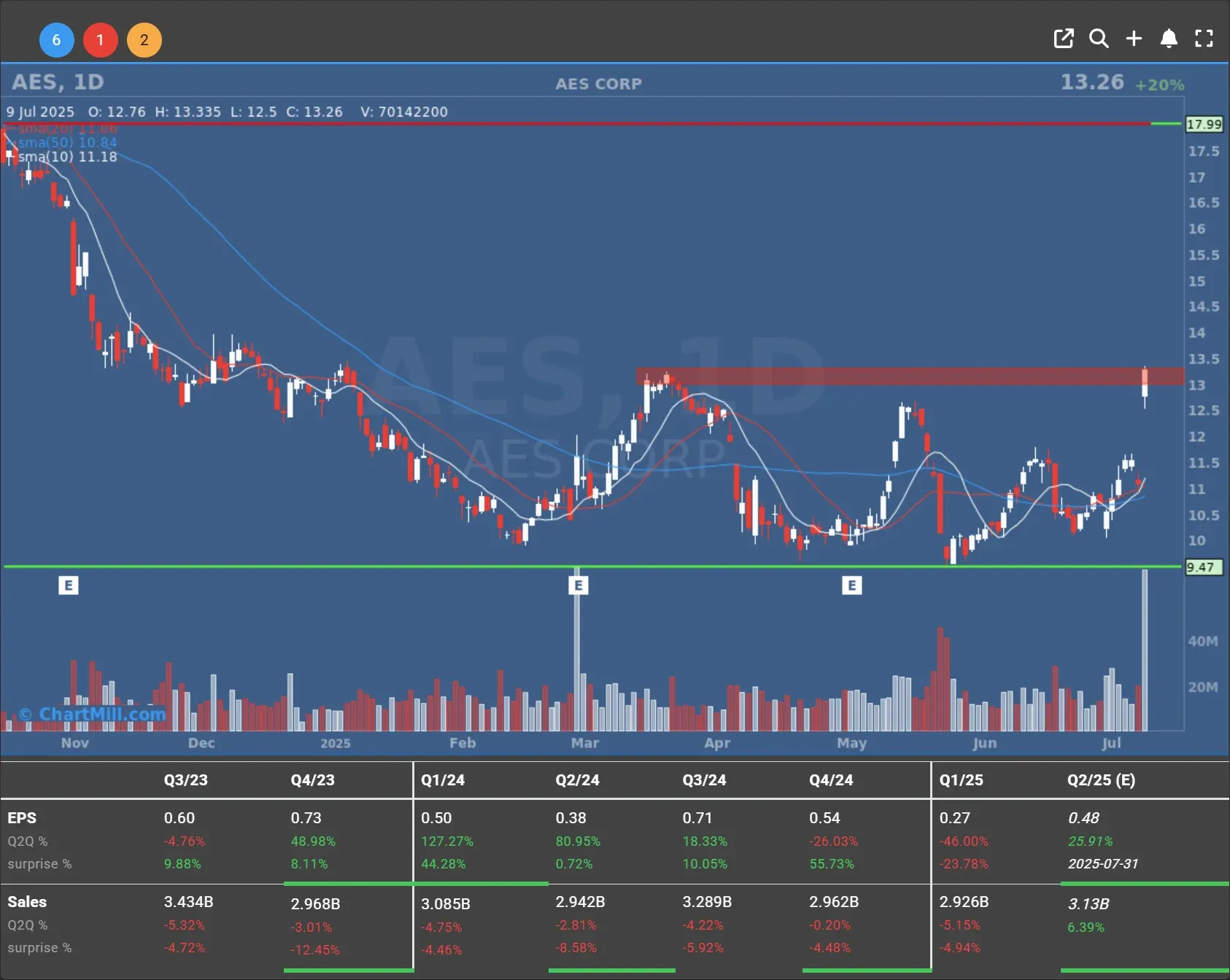Click the 2025 year axis label
The width and height of the screenshot is (1230, 980).
pyautogui.click(x=336, y=742)
